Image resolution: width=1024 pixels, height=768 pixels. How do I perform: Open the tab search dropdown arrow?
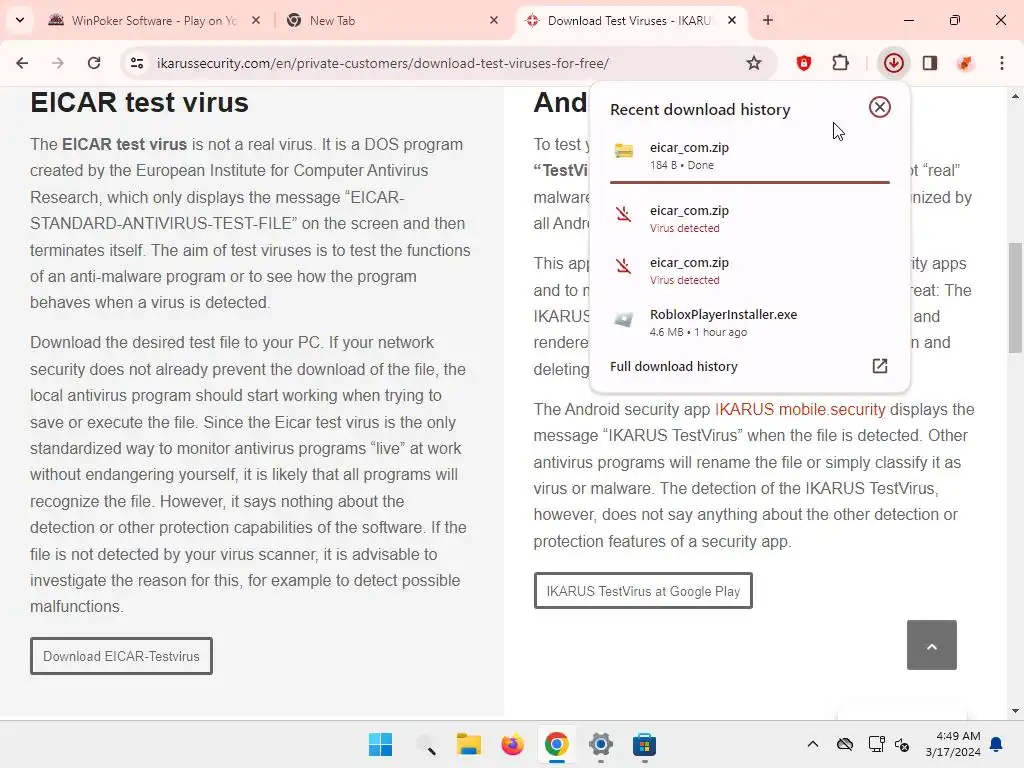(x=20, y=20)
